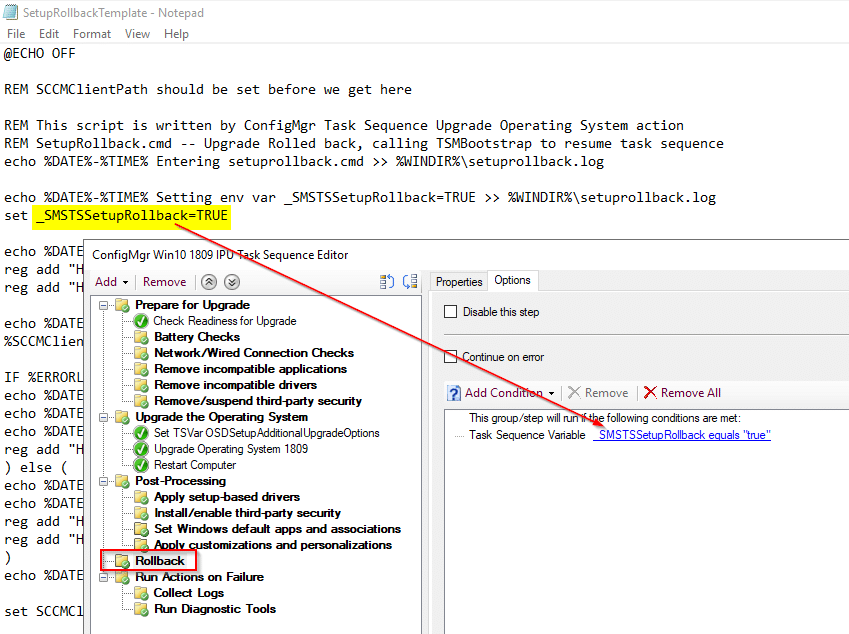
Task: Open the SMSTSSetupRollback equals true condition link
Action: click(x=682, y=435)
